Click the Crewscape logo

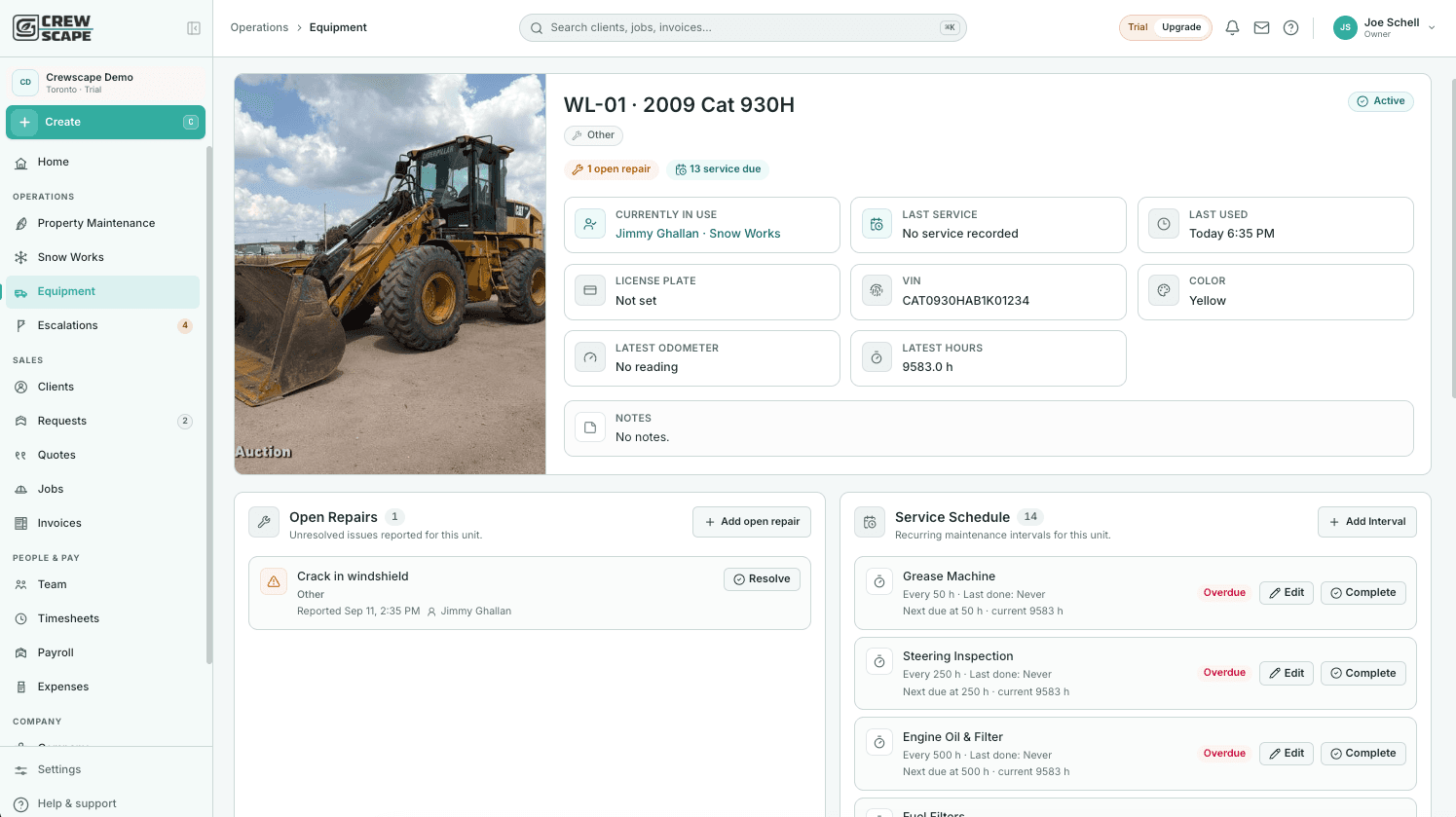(x=53, y=27)
